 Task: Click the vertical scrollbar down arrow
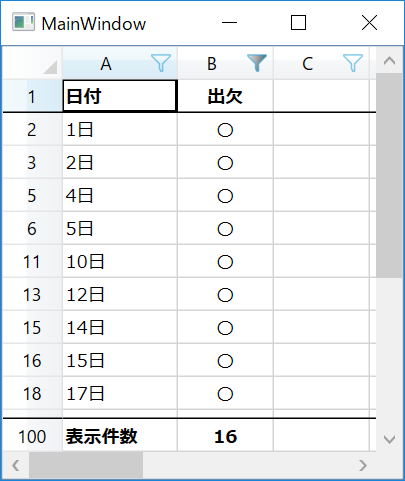point(389,439)
